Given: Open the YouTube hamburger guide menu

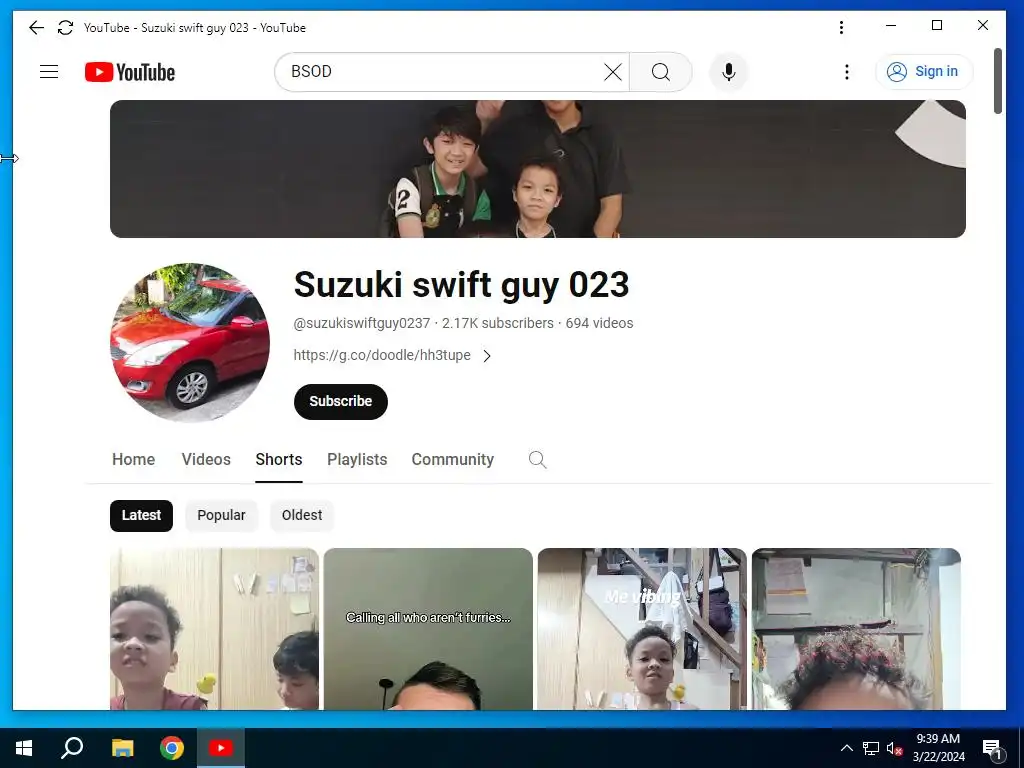Looking at the screenshot, I should pyautogui.click(x=49, y=71).
